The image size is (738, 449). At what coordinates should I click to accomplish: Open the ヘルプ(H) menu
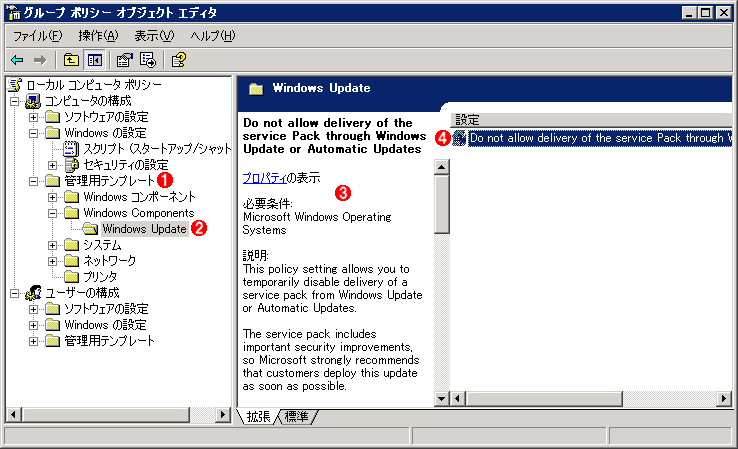(213, 36)
